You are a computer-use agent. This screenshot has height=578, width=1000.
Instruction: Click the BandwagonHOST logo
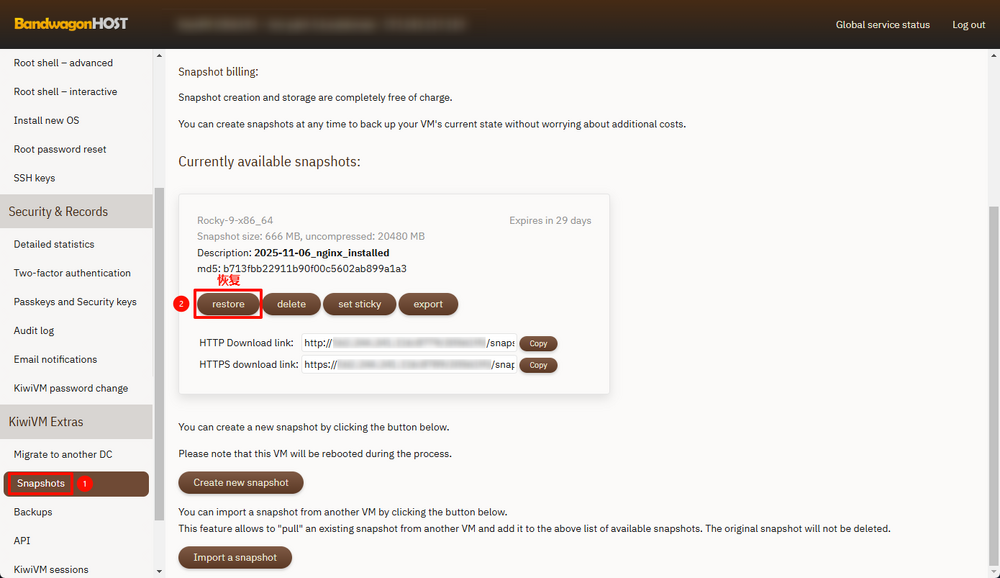pos(71,24)
